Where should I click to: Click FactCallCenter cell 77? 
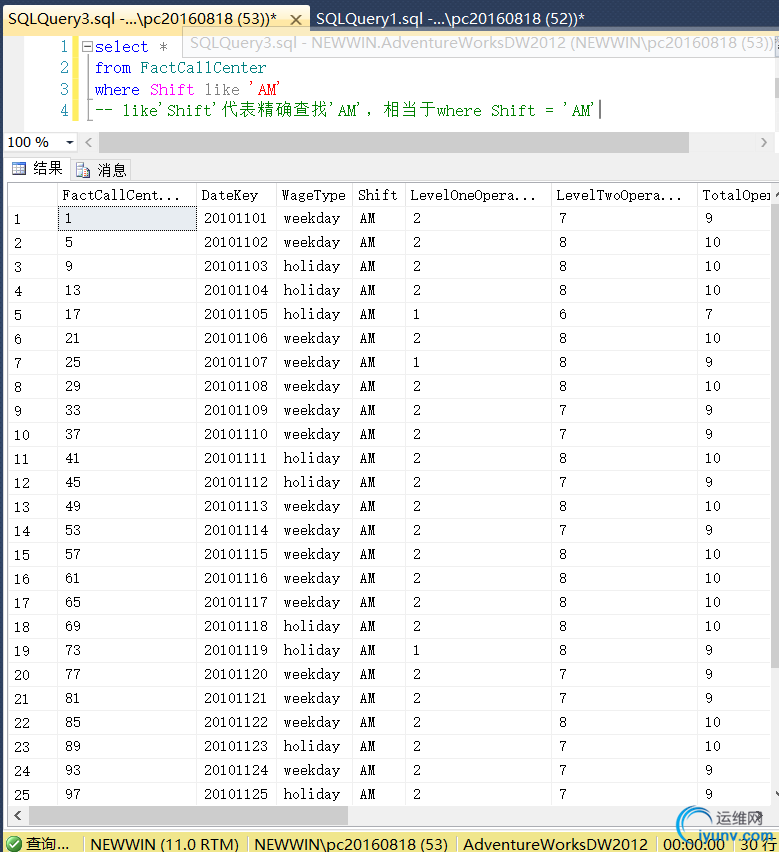[127, 674]
